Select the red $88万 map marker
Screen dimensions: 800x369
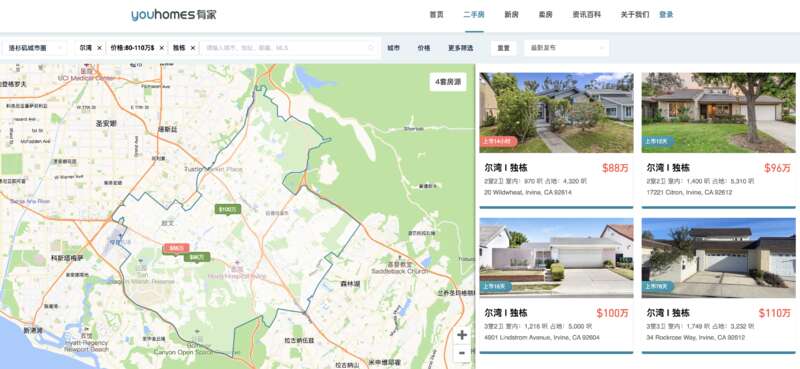click(176, 249)
